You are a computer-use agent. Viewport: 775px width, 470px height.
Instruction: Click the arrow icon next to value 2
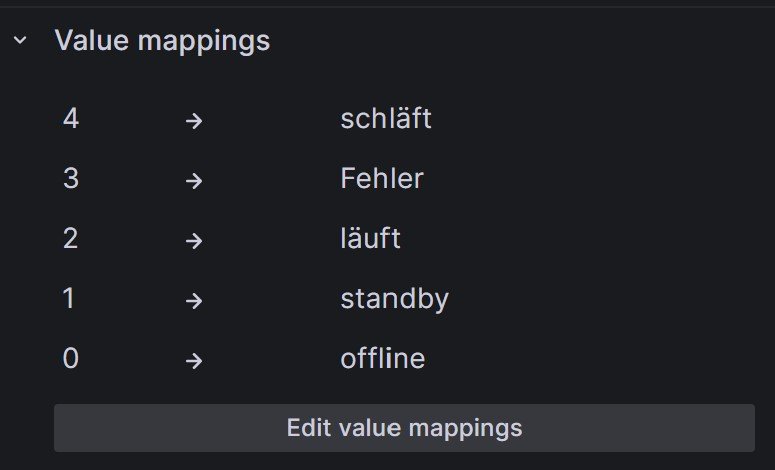[x=194, y=240]
